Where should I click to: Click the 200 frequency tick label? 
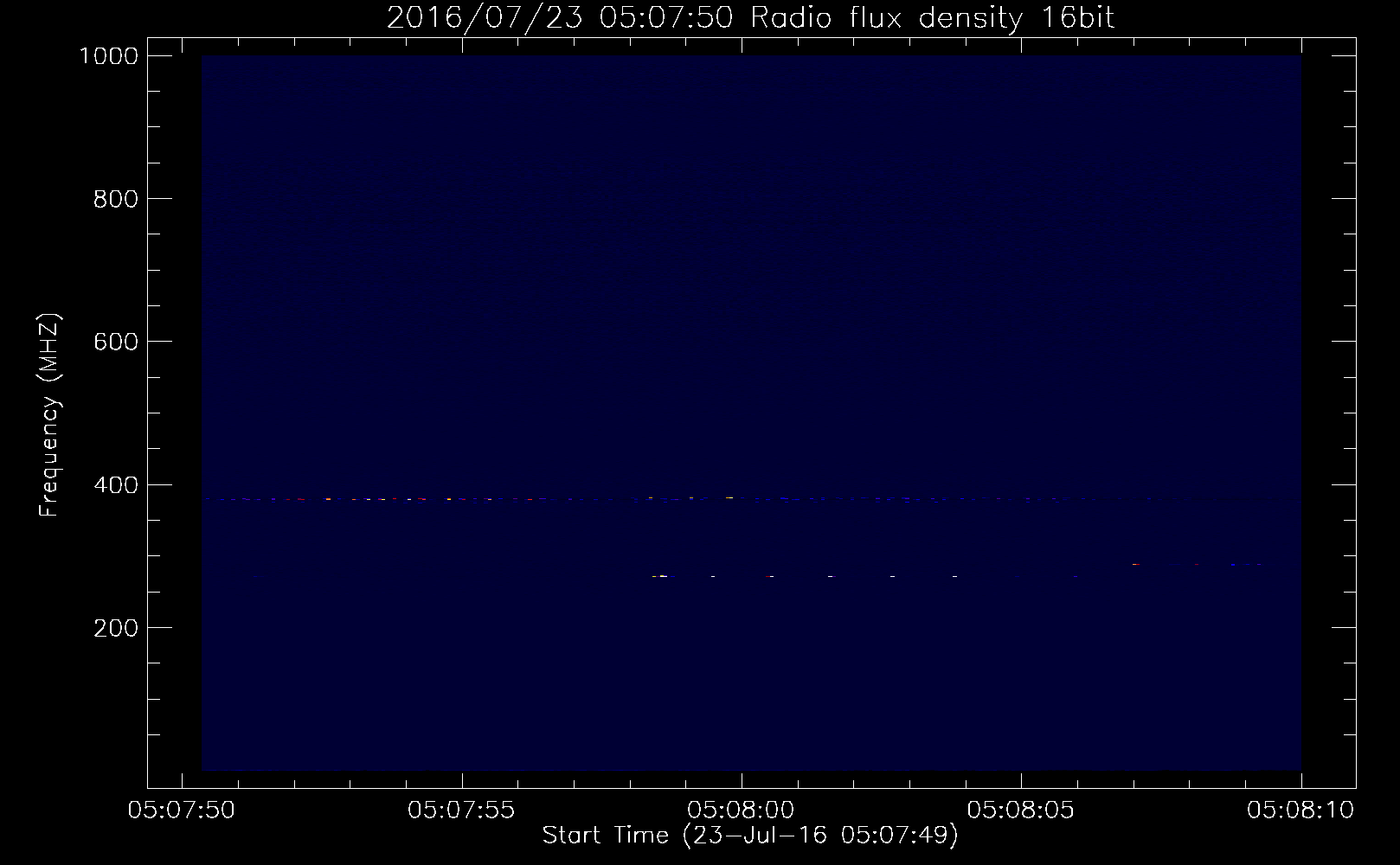coord(115,628)
